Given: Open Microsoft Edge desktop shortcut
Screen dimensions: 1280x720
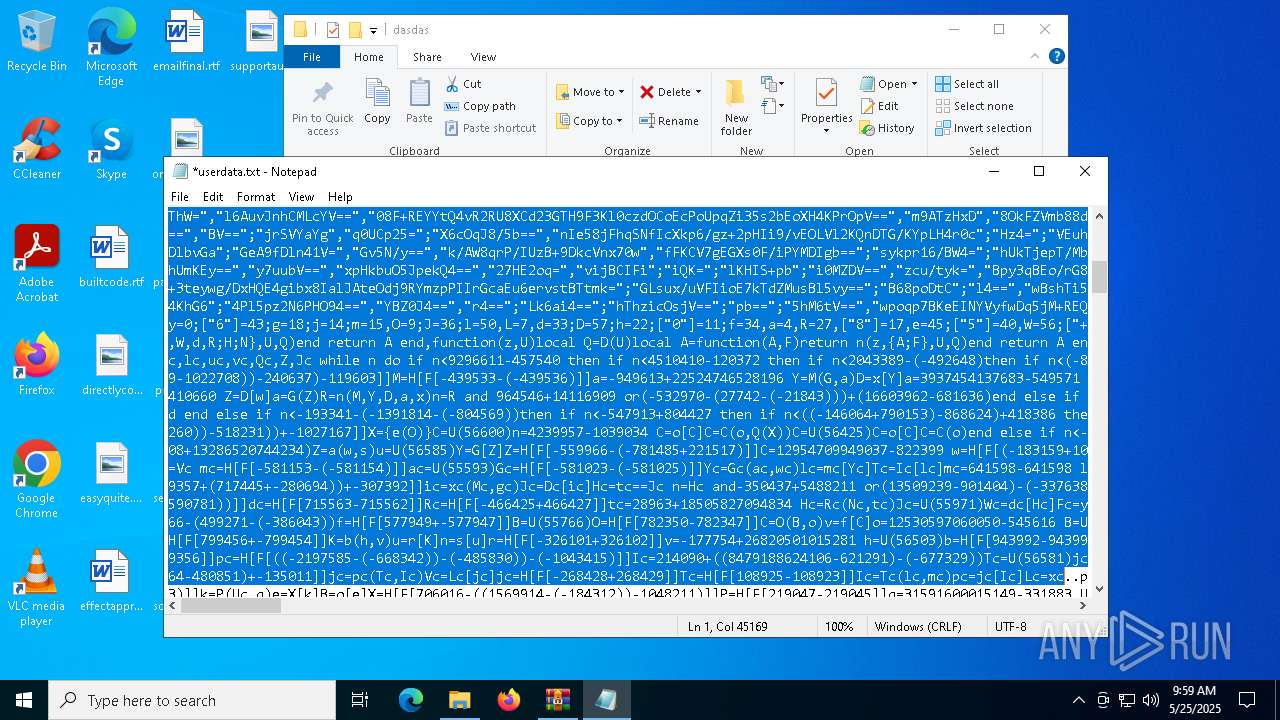Looking at the screenshot, I should pyautogui.click(x=111, y=47).
